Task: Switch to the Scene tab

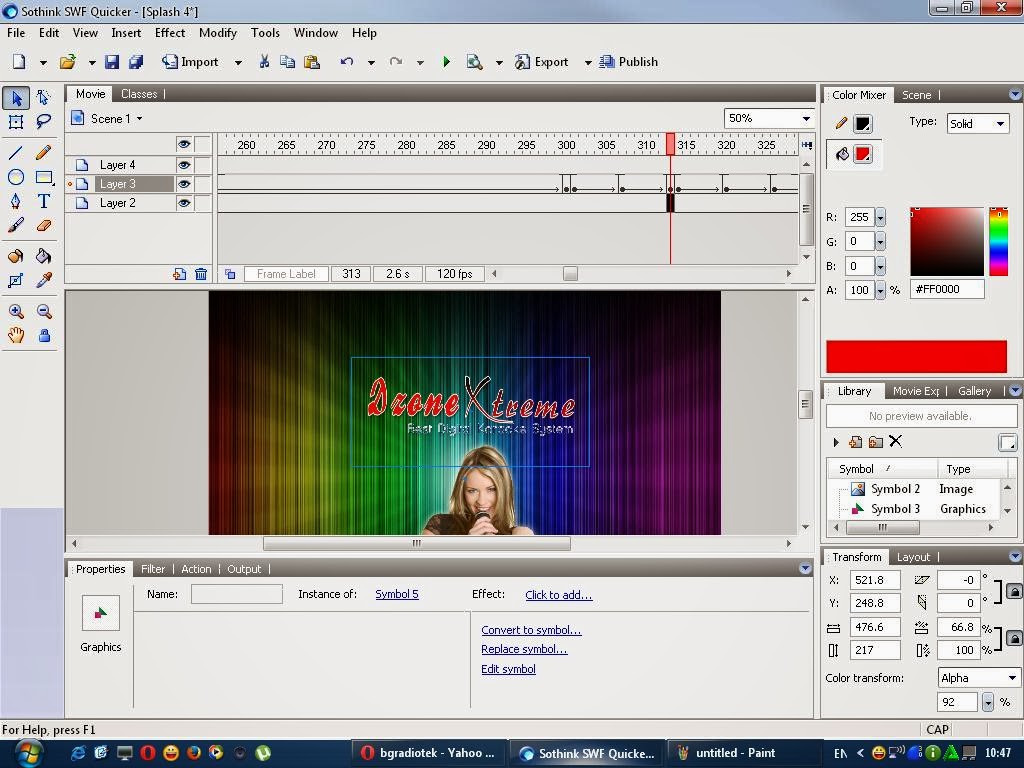Action: click(x=916, y=95)
